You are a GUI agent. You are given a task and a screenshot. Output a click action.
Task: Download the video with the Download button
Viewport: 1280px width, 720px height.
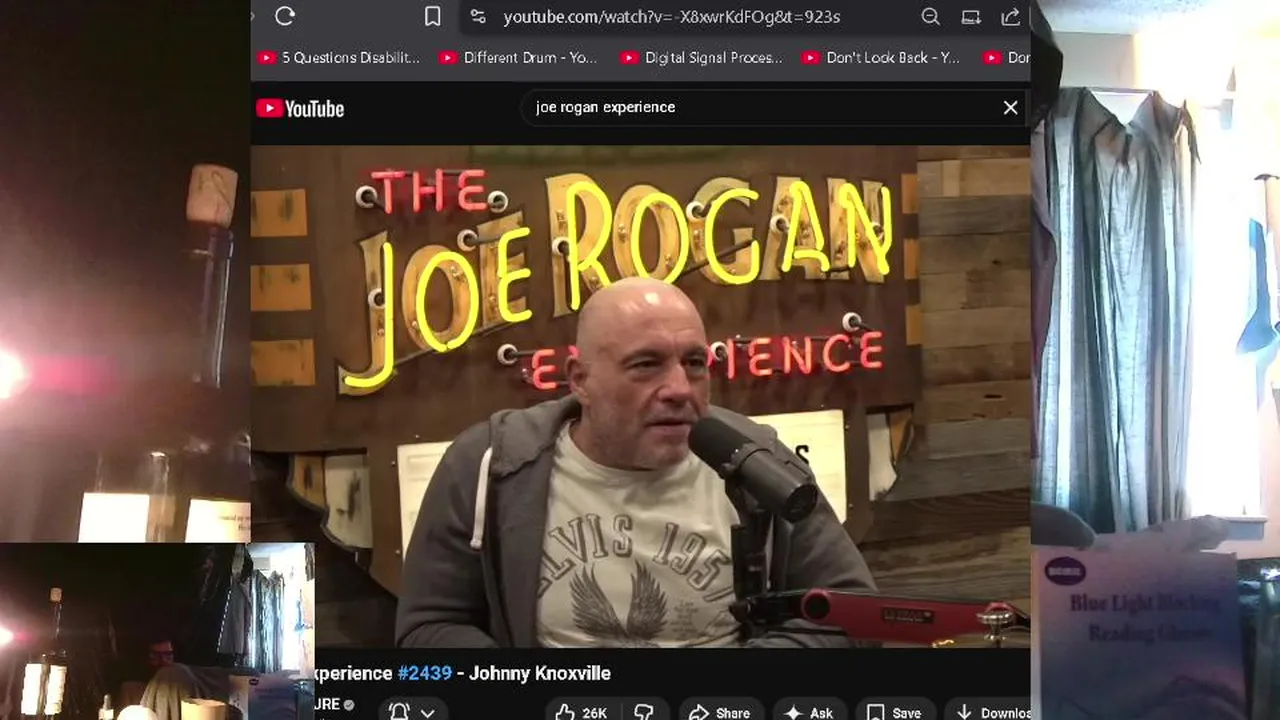(988, 712)
